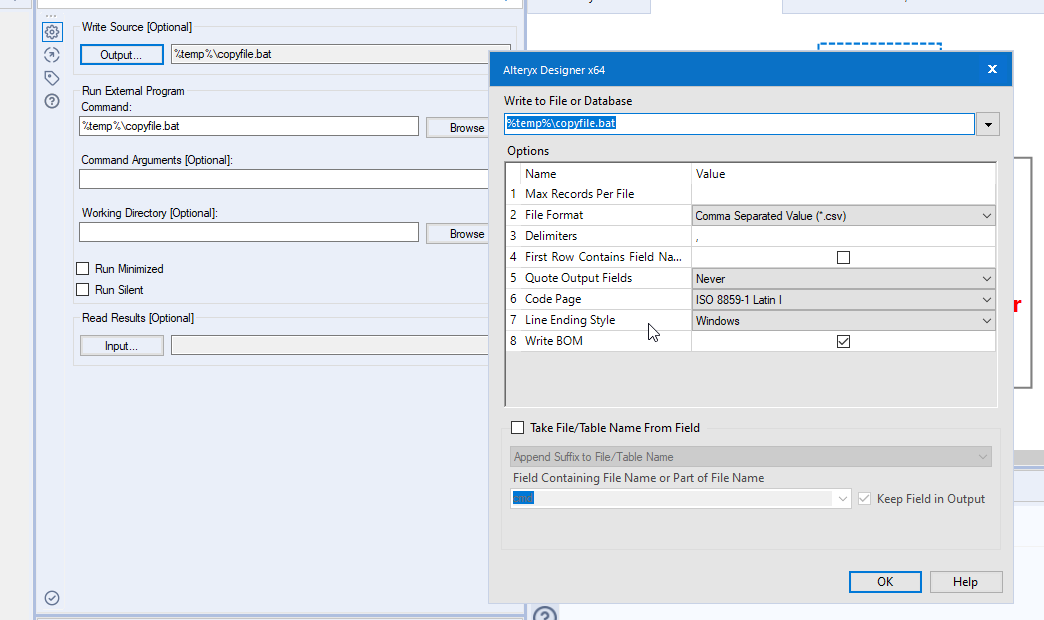Open the Configuration gear icon
Image resolution: width=1044 pixels, height=620 pixels.
click(52, 32)
